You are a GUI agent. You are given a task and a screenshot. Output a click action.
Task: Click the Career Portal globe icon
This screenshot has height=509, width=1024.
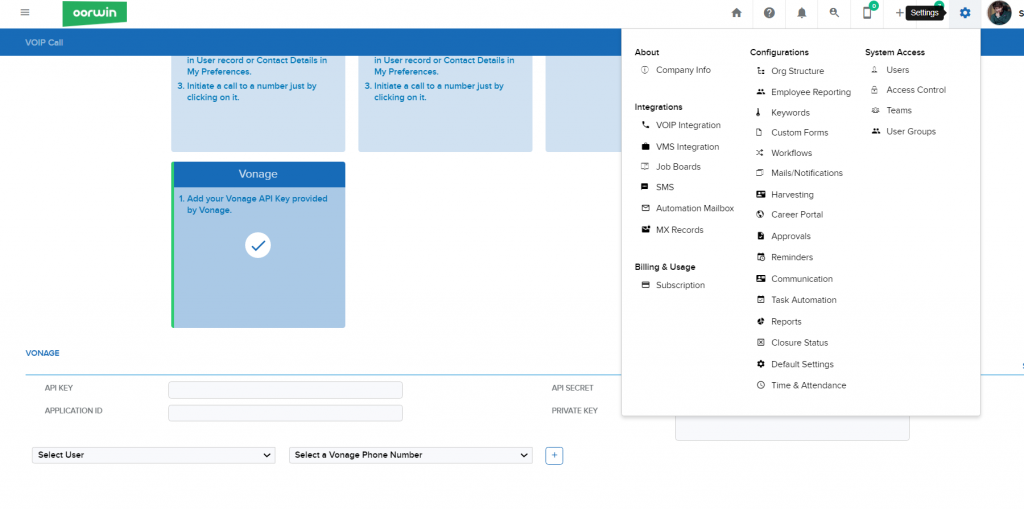click(x=760, y=214)
